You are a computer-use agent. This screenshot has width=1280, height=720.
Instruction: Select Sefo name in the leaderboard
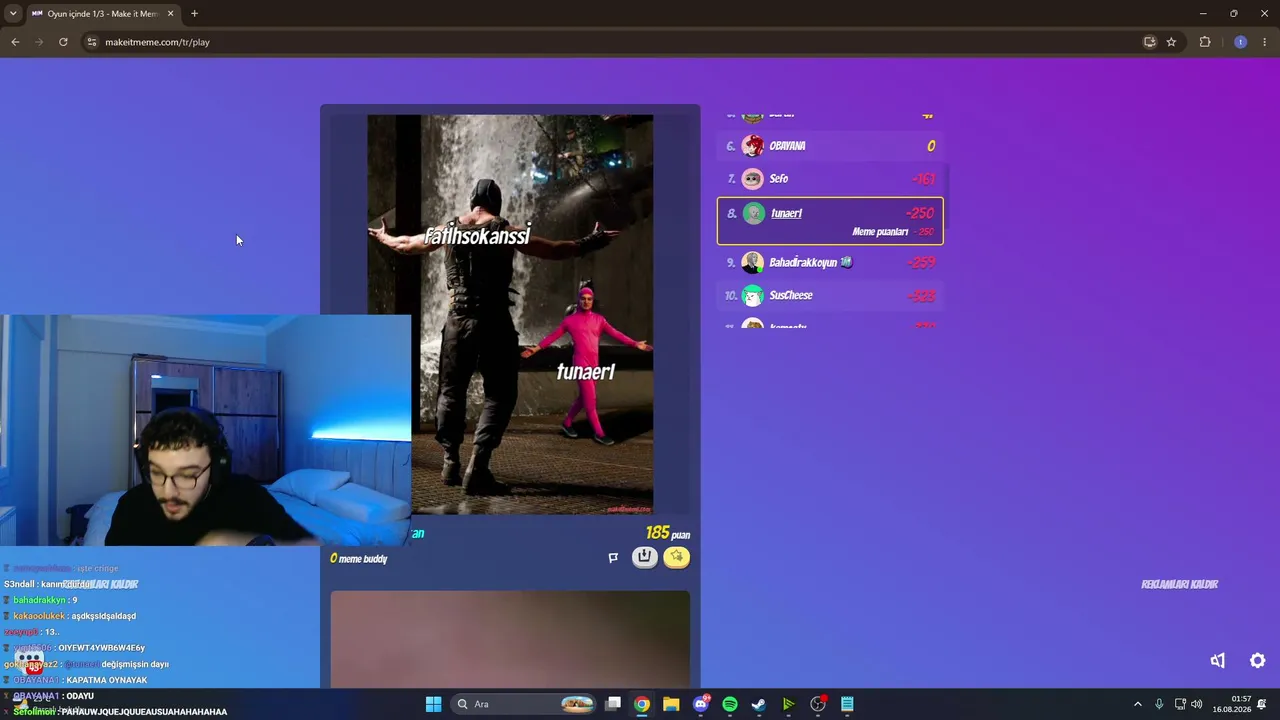[779, 179]
